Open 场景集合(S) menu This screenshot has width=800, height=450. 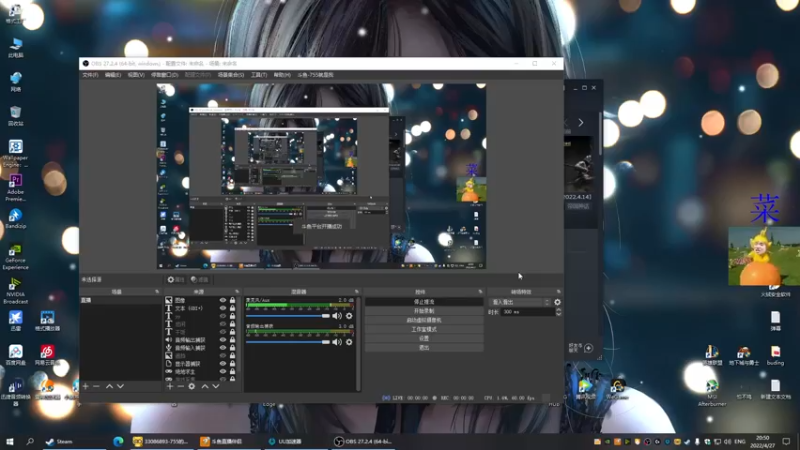[x=231, y=75]
